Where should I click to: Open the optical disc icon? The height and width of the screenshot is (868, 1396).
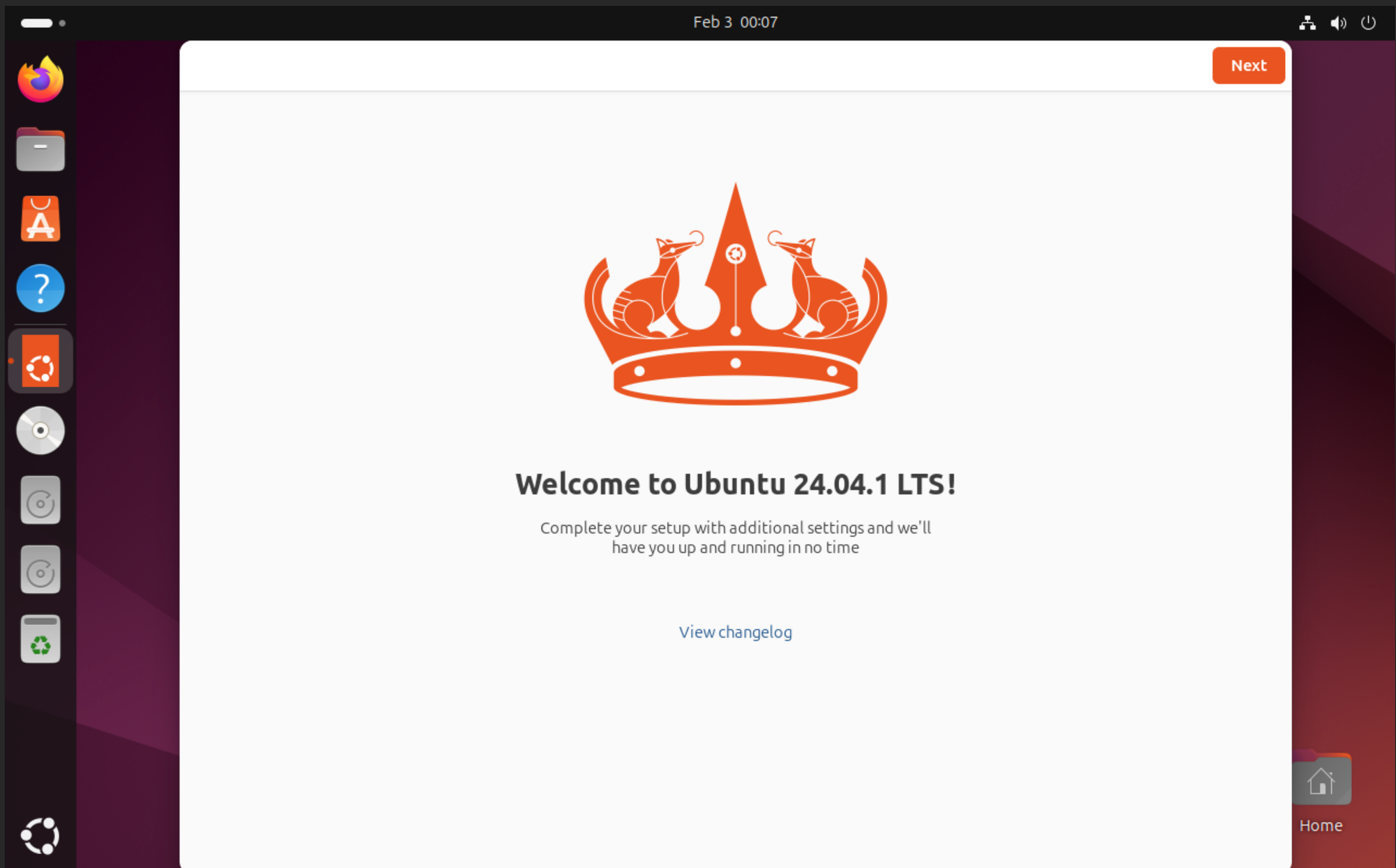pyautogui.click(x=40, y=431)
